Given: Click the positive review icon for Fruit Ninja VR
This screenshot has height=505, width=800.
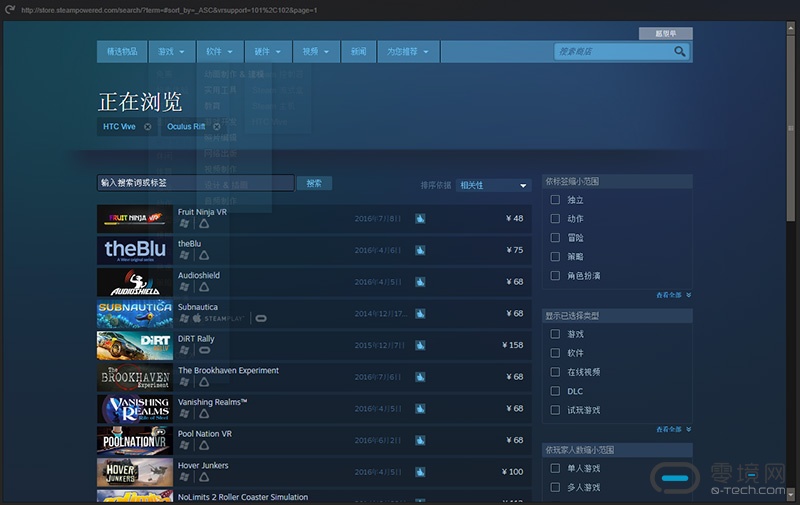Looking at the screenshot, I should click(420, 218).
